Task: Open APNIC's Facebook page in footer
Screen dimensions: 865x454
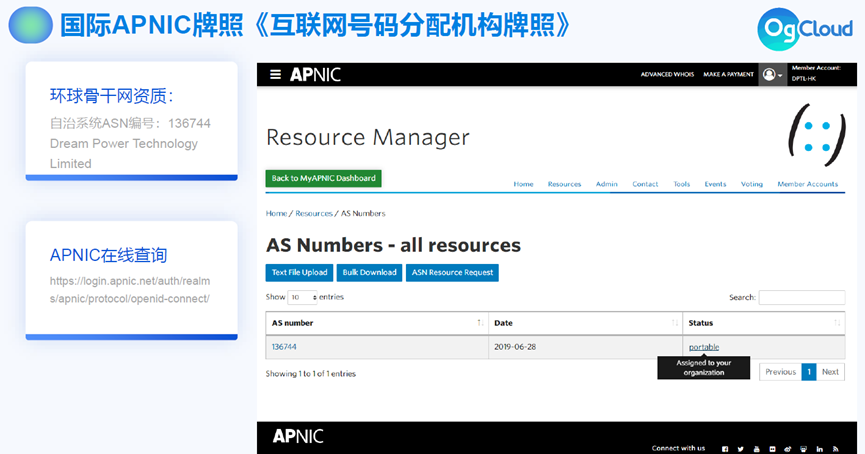Action: tap(724, 448)
